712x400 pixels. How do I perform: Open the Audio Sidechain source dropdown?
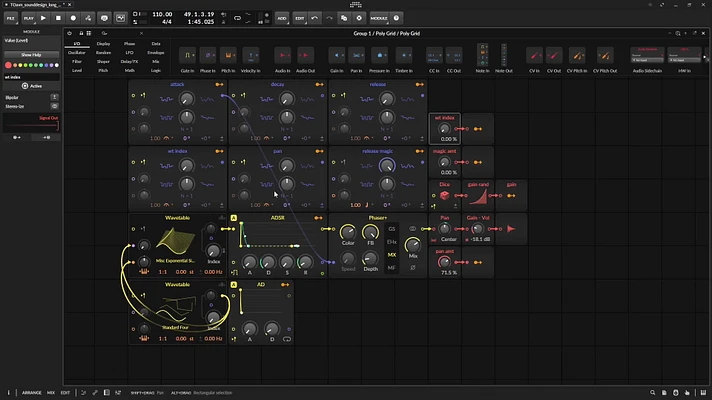[x=647, y=60]
